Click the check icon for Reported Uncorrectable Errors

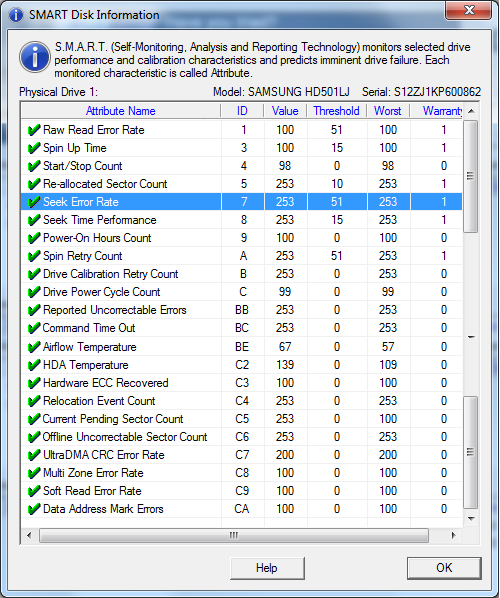click(34, 310)
